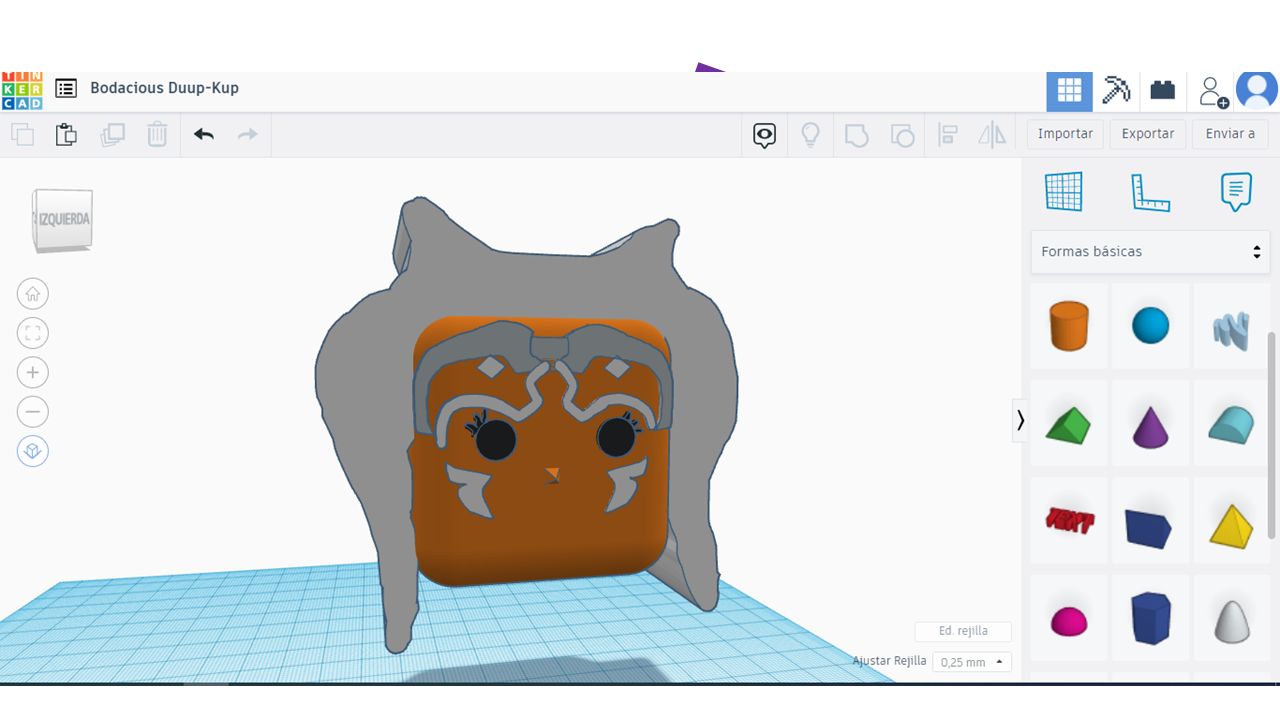Select the scribble shape

pyautogui.click(x=1232, y=326)
